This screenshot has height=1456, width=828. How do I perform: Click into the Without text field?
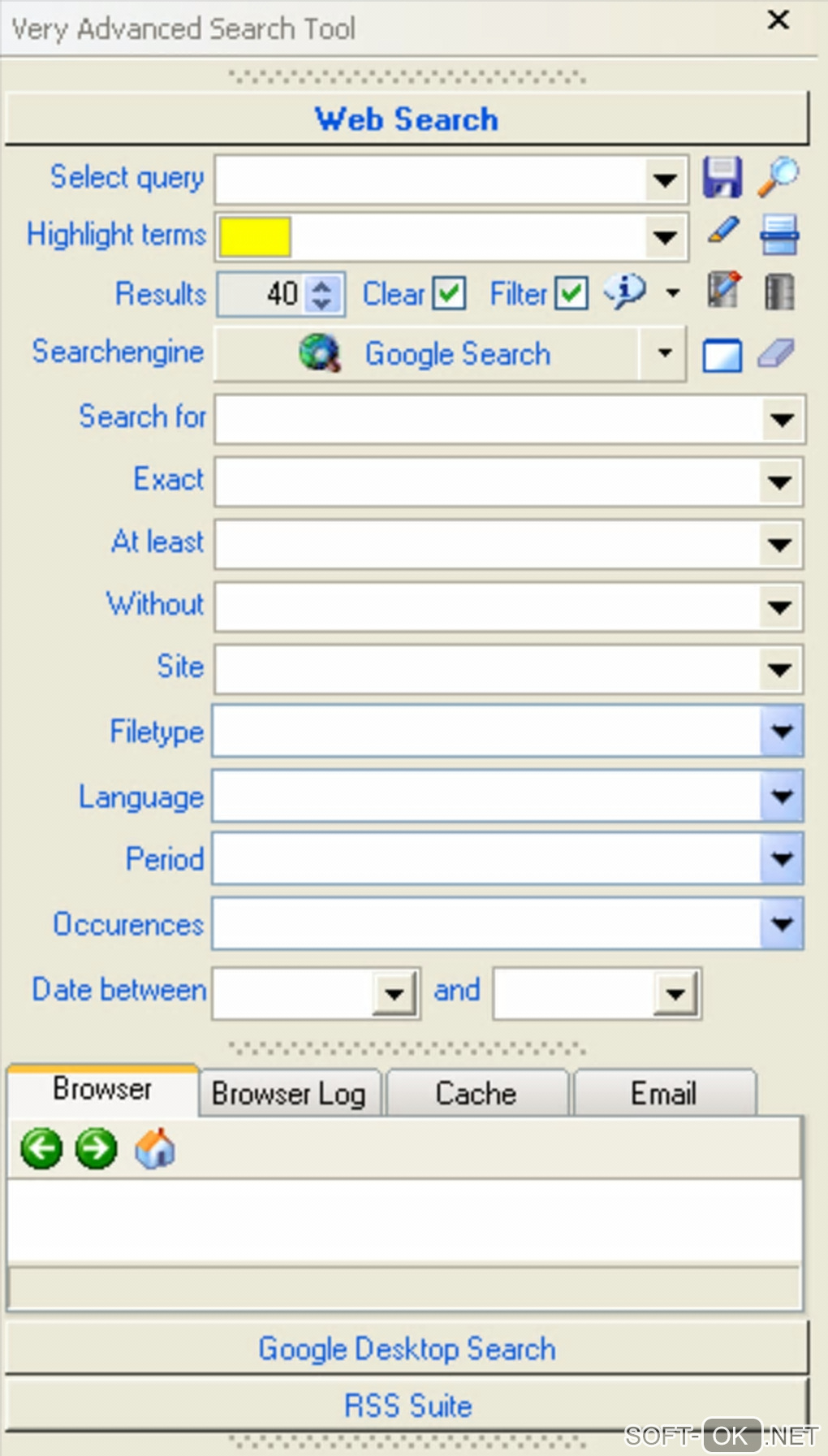pyautogui.click(x=488, y=607)
